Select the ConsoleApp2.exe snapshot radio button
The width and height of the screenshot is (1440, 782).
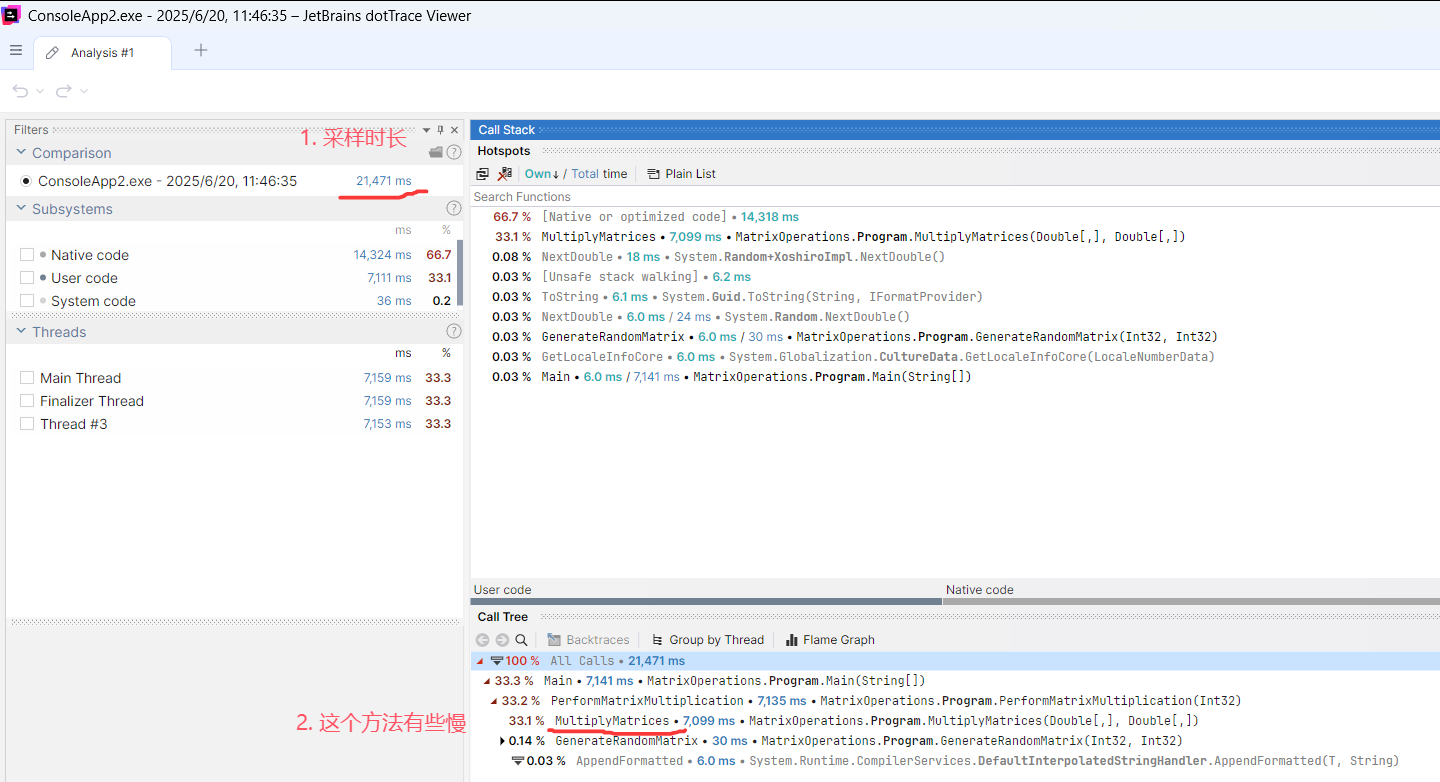point(26,181)
